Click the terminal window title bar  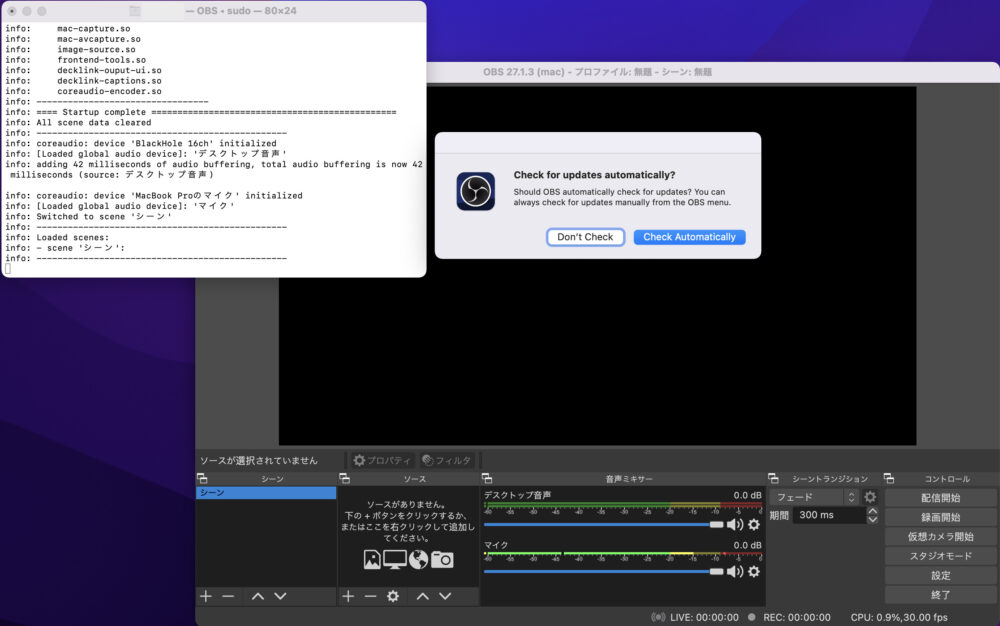tap(214, 11)
